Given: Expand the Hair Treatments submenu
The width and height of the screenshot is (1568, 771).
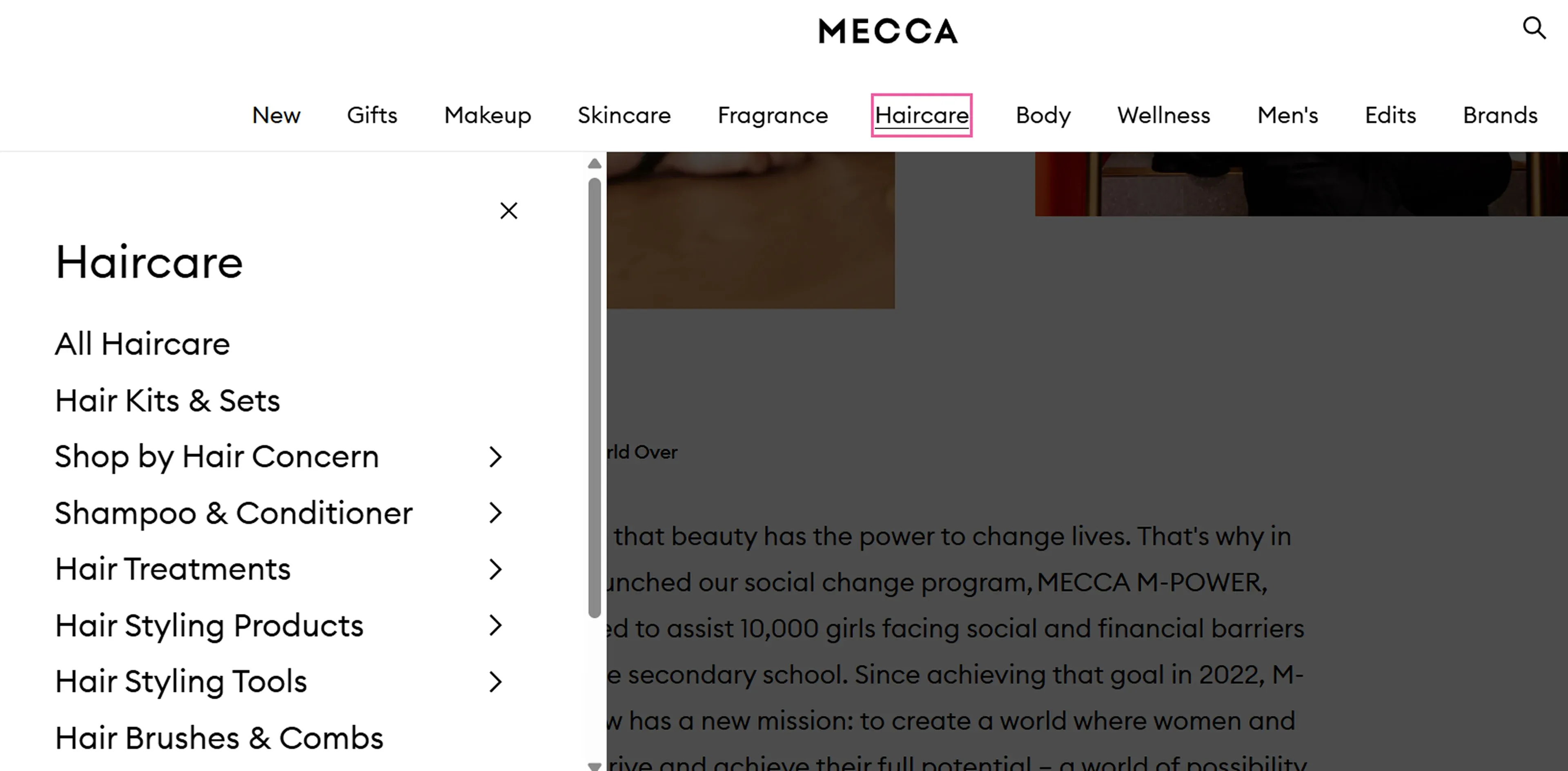Looking at the screenshot, I should point(495,569).
